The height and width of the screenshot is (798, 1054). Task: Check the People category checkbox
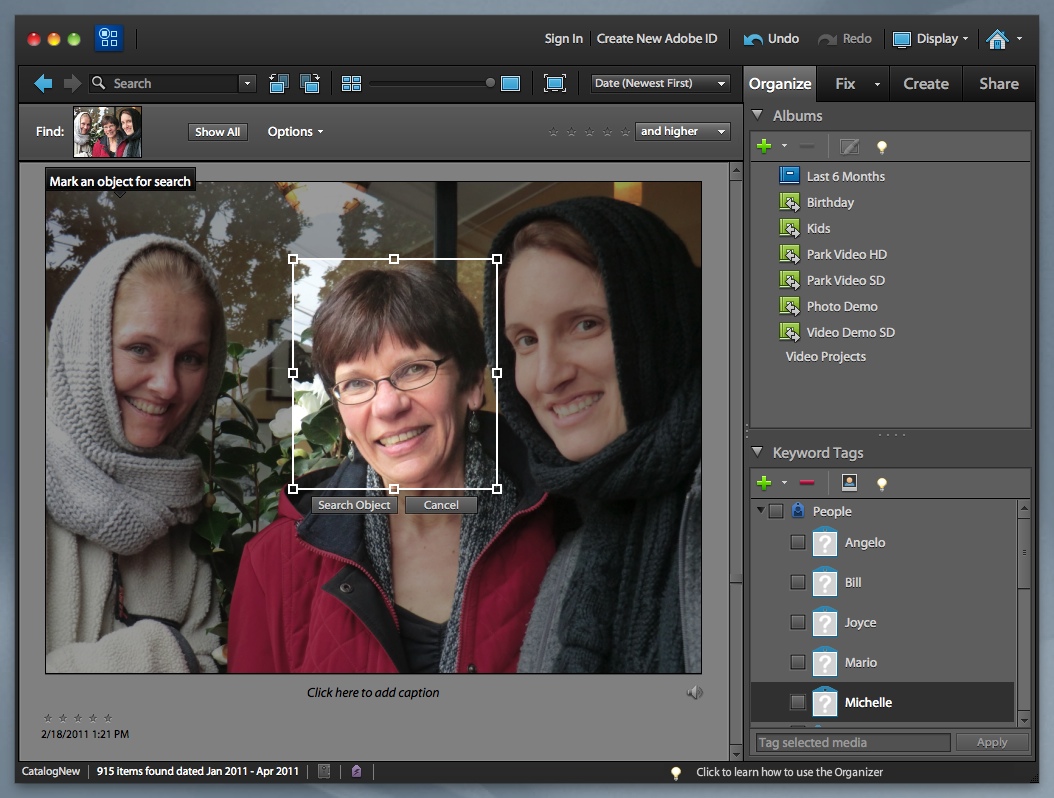776,511
